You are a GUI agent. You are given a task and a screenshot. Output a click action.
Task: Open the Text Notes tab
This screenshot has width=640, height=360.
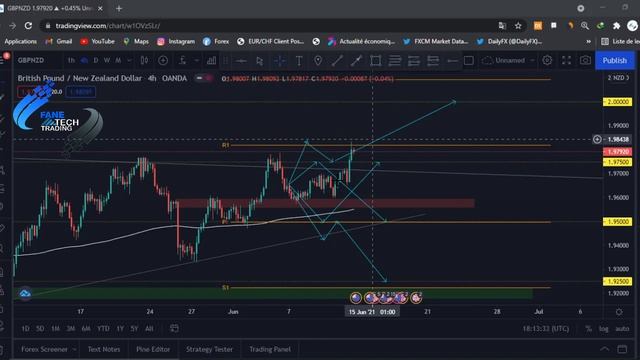[x=104, y=349]
